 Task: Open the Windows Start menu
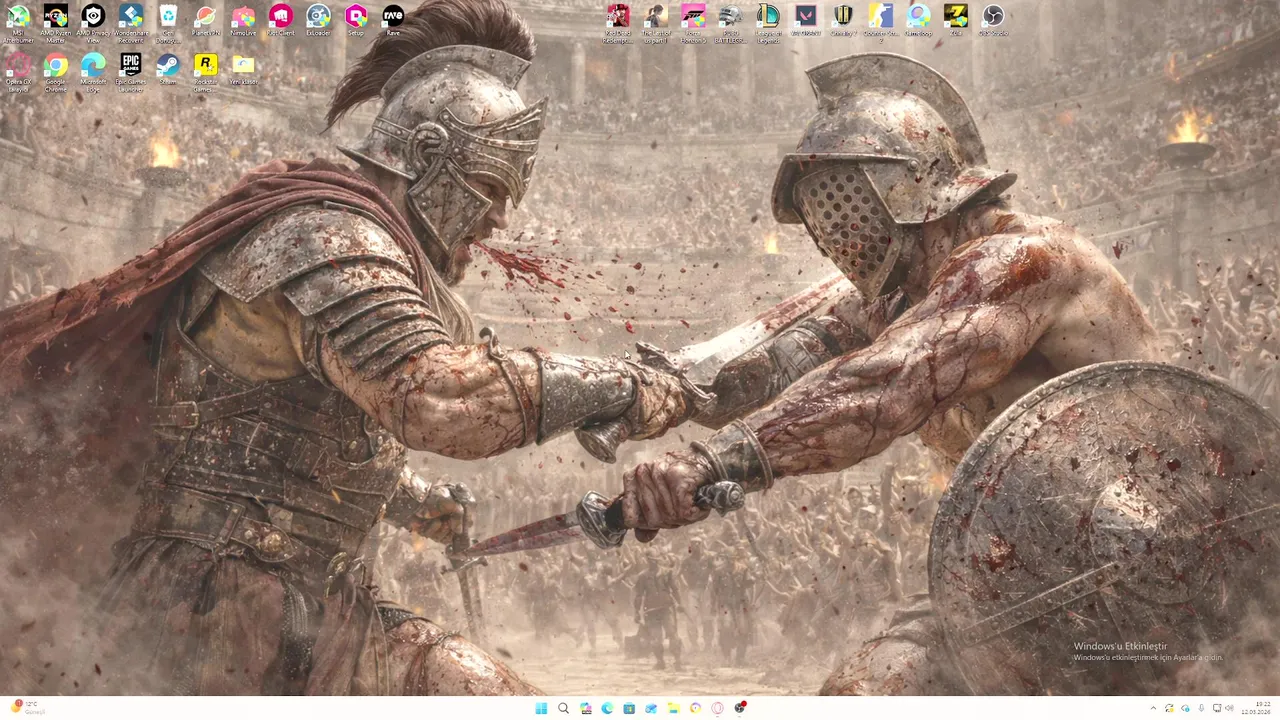[x=541, y=708]
